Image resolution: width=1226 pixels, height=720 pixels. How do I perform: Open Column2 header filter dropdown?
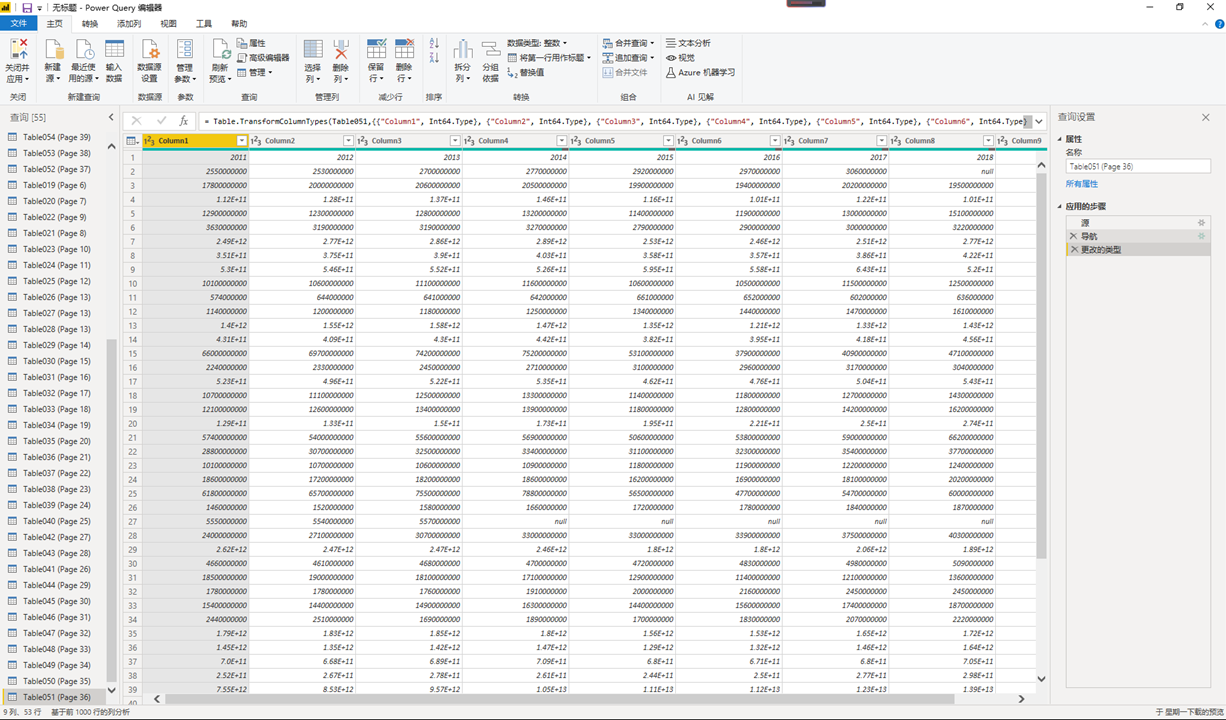coord(349,141)
